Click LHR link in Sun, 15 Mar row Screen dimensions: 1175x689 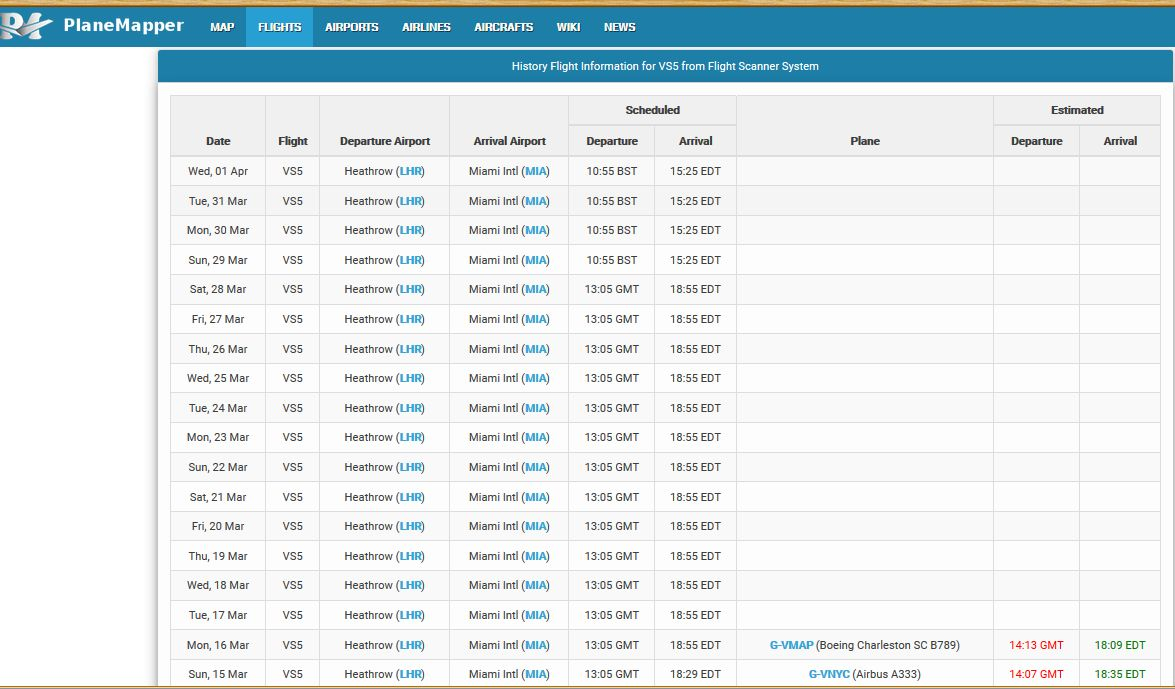(x=411, y=674)
